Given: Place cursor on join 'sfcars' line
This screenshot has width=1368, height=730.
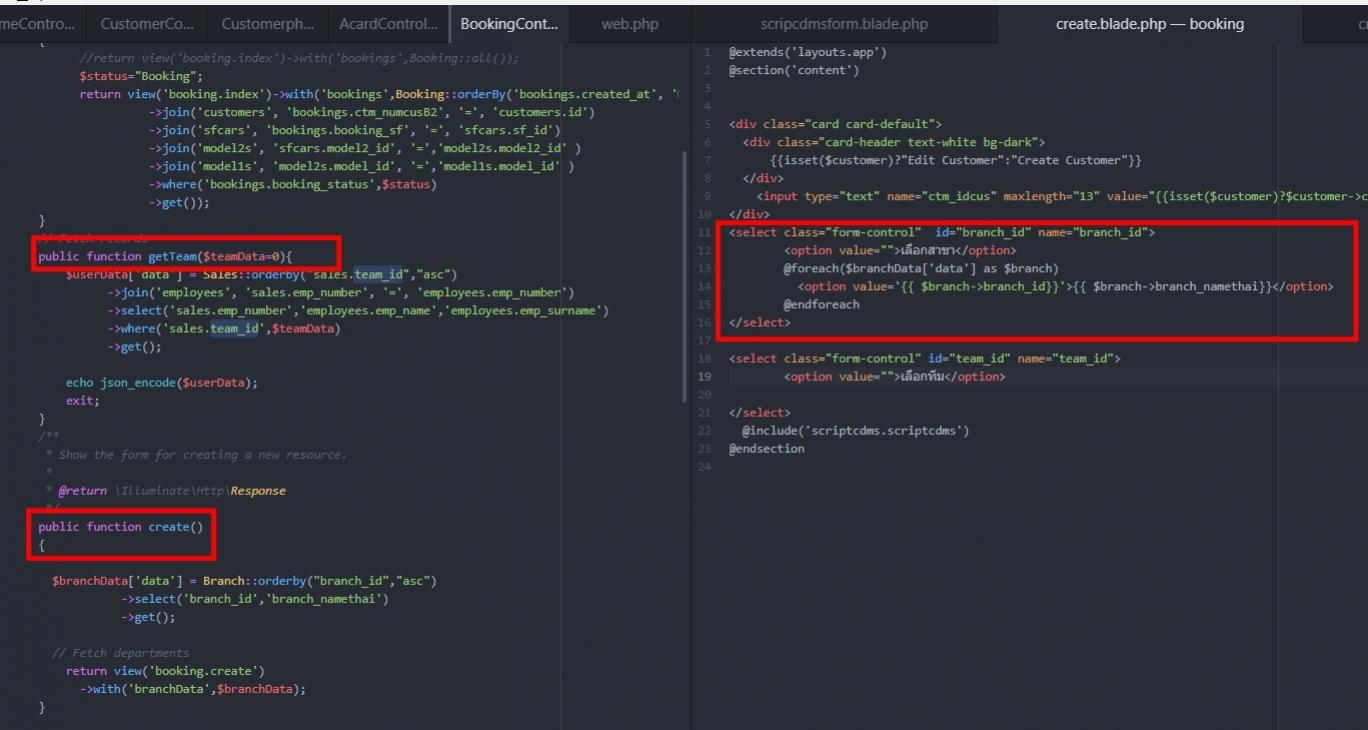Looking at the screenshot, I should pyautogui.click(x=355, y=131).
